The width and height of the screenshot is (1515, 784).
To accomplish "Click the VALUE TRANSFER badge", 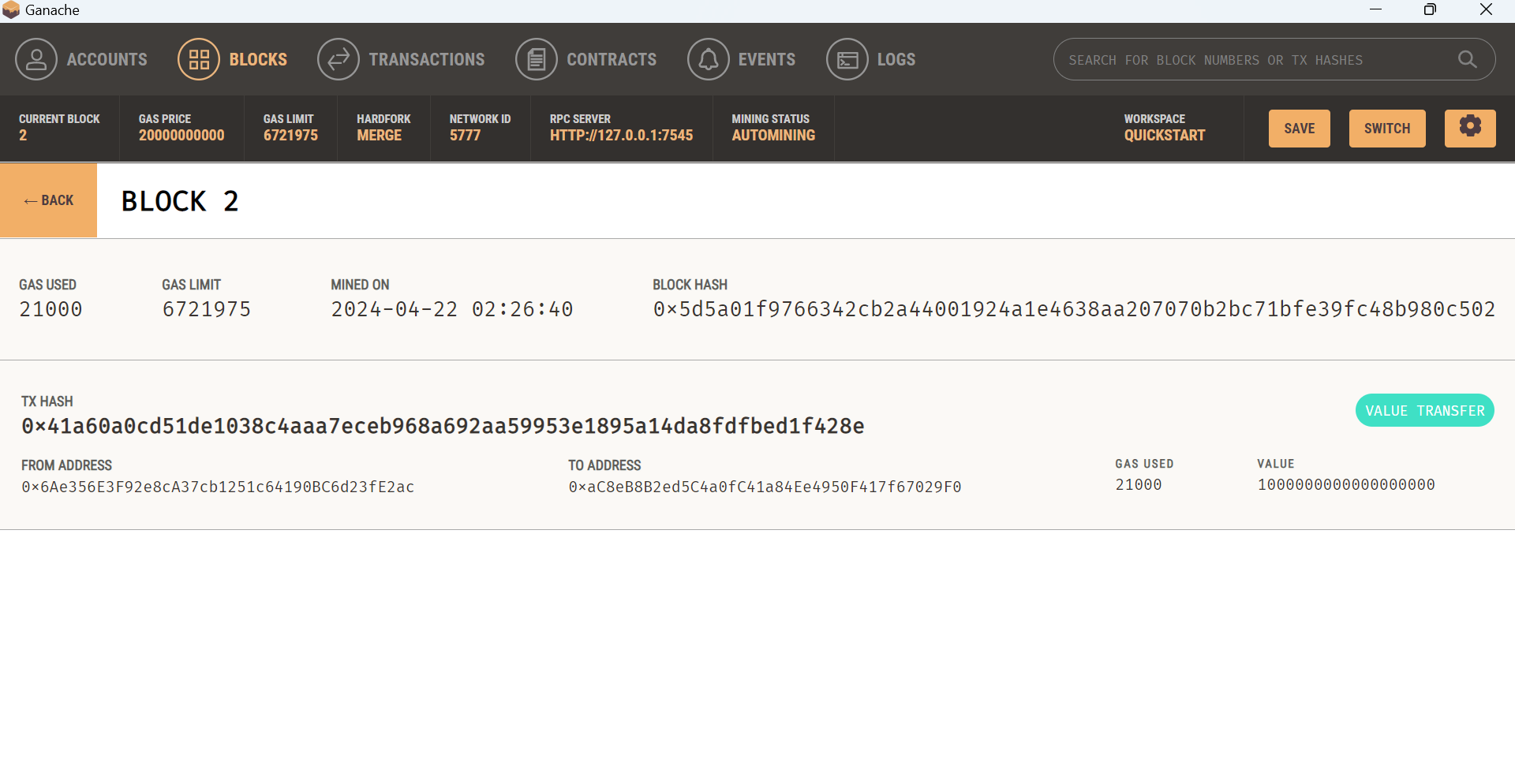I will (x=1425, y=410).
